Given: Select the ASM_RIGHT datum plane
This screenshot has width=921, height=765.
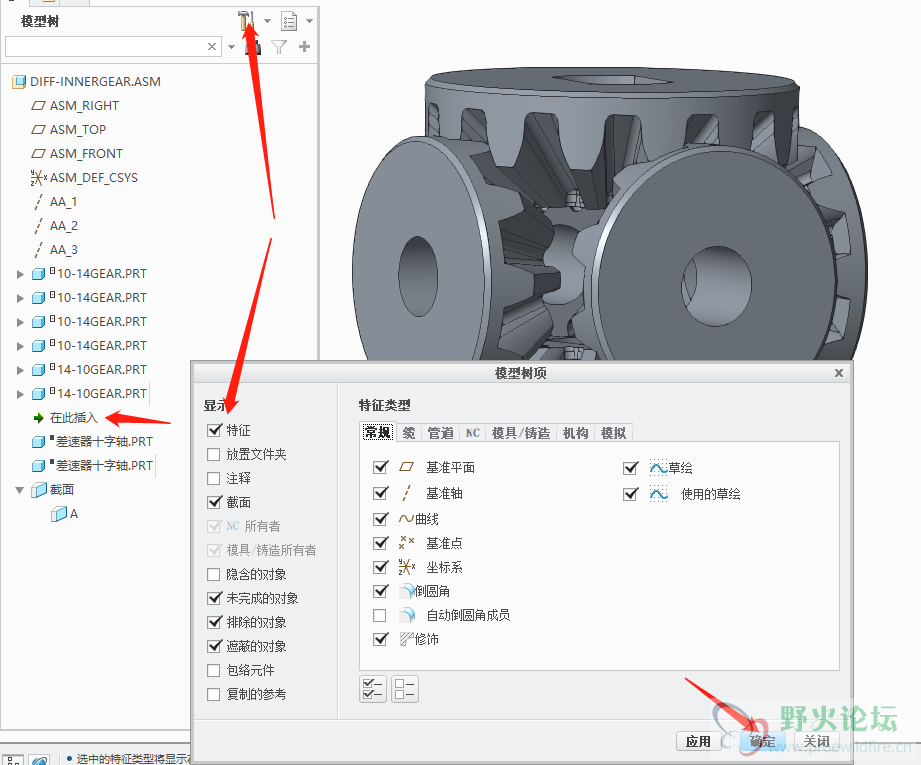Looking at the screenshot, I should [x=84, y=106].
